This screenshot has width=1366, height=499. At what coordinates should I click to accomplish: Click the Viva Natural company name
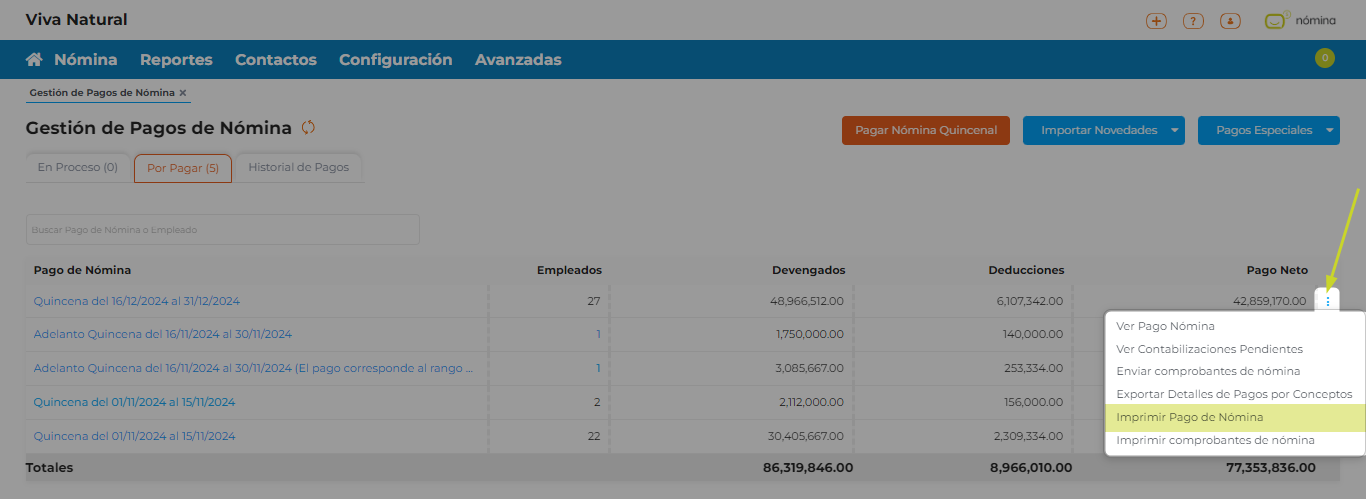point(77,20)
